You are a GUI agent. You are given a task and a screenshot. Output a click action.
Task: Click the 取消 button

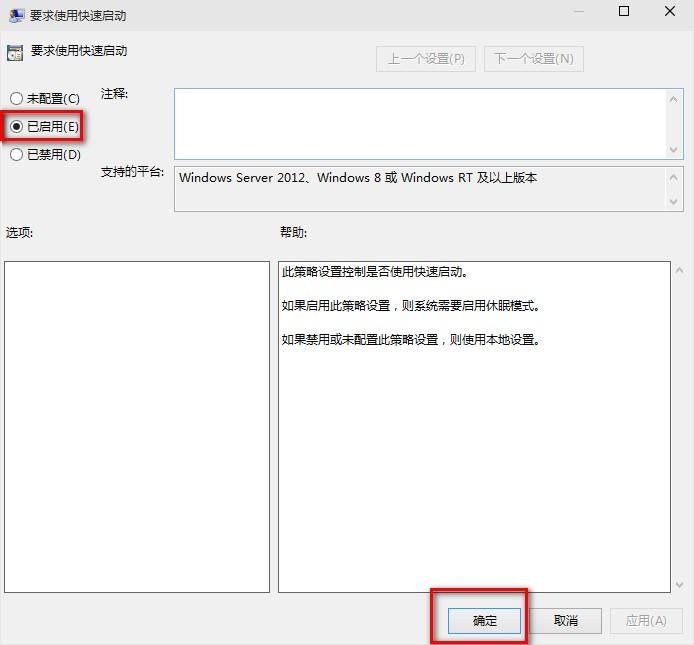click(x=565, y=621)
